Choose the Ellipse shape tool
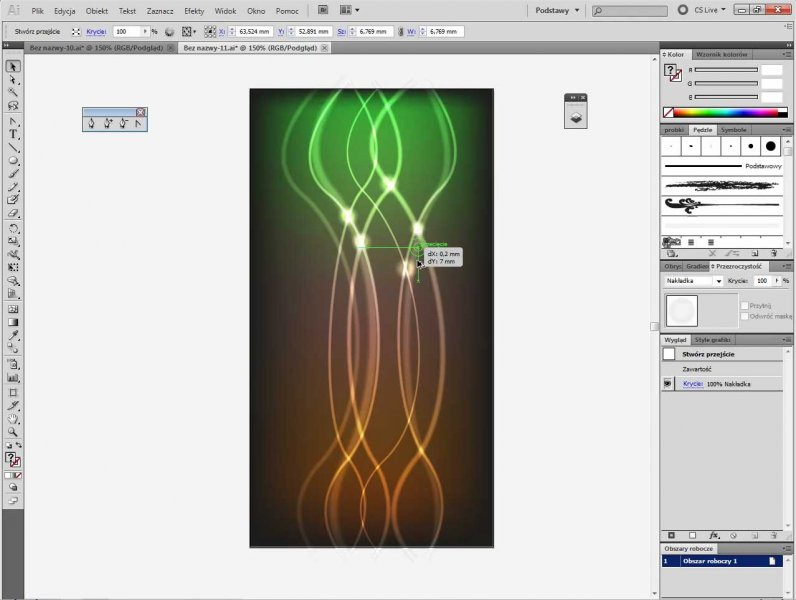The width and height of the screenshot is (796, 600). [x=14, y=160]
